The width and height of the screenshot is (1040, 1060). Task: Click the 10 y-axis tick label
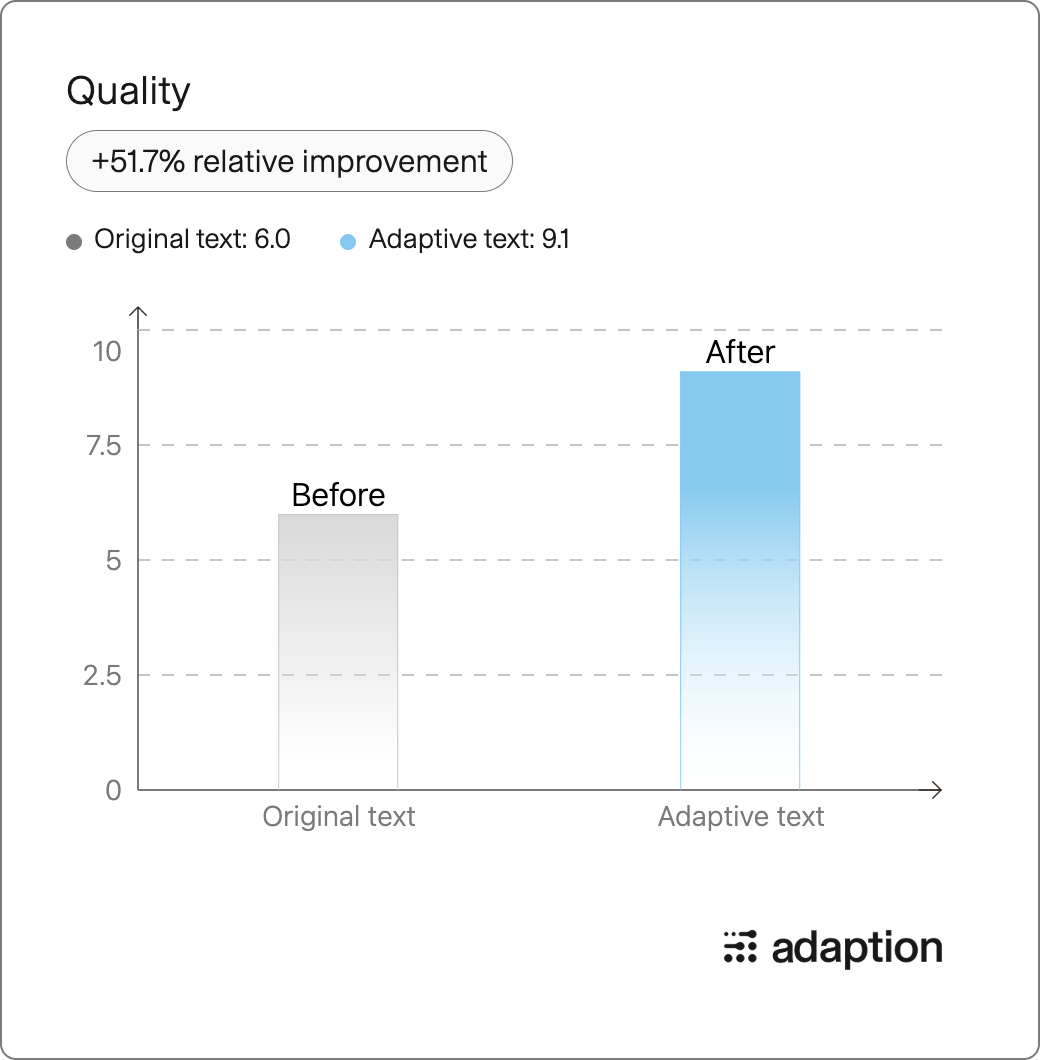point(107,352)
